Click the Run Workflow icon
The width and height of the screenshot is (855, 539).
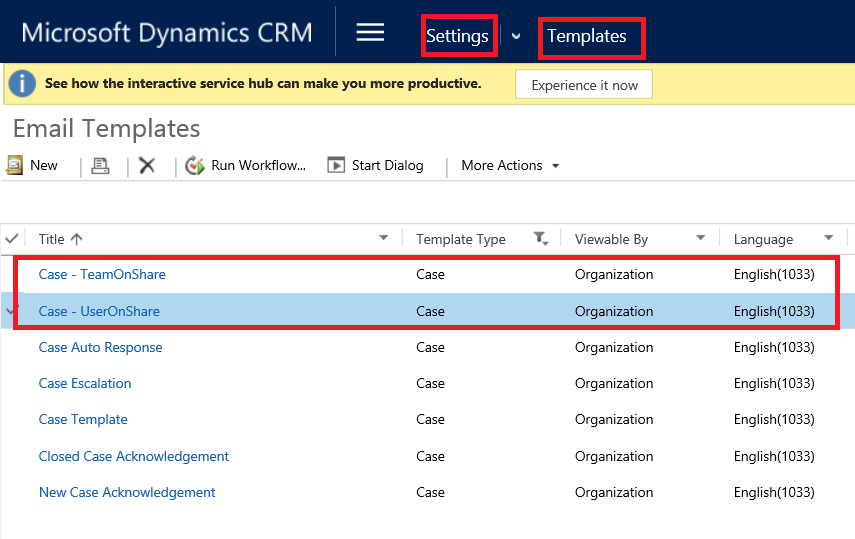coord(195,166)
